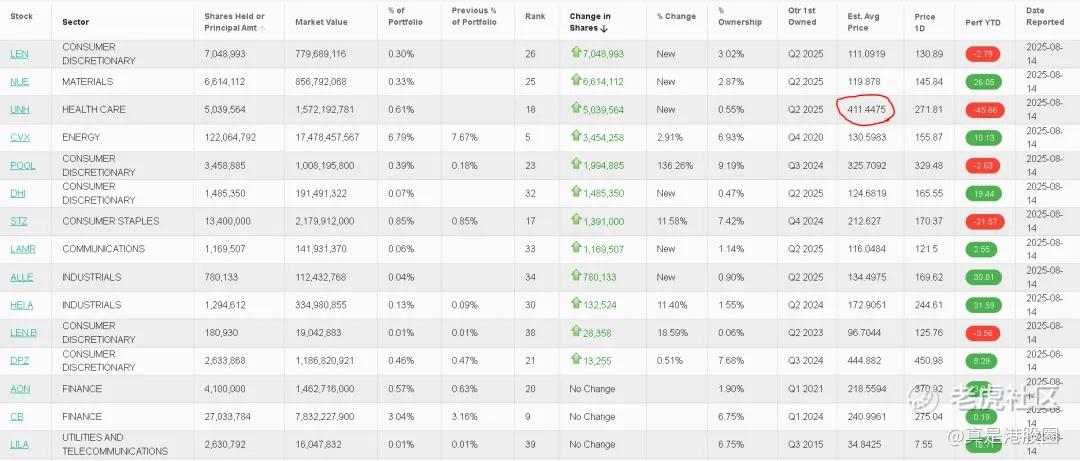The image size is (1080, 461).
Task: Open the UNH stock link
Action: (20, 110)
